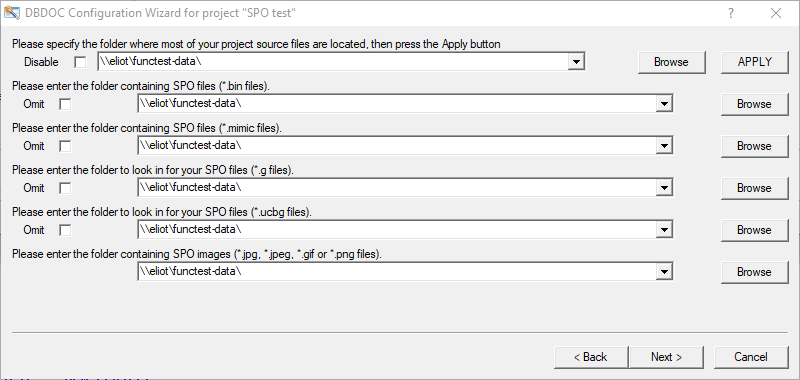This screenshot has height=380, width=800.
Task: Browse for the project source files folder
Action: tap(671, 62)
